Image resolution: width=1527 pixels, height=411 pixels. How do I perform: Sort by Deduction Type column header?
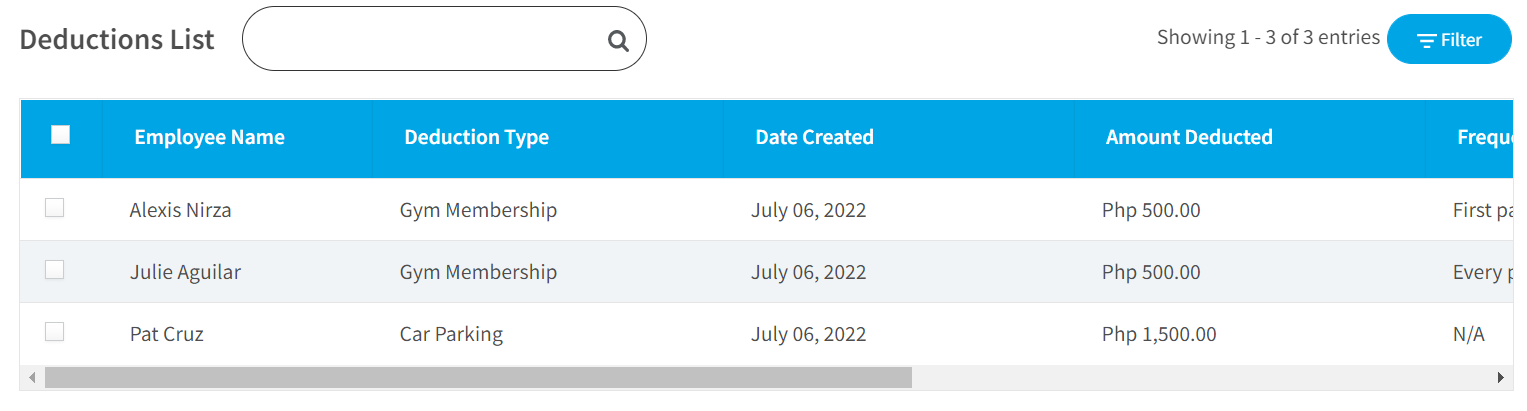click(x=476, y=137)
